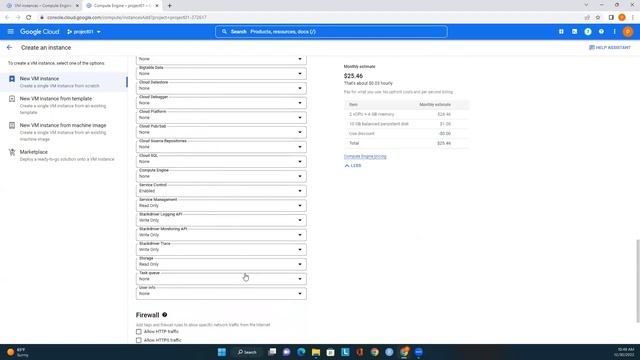
Task: Open the Stackdriver Logging API dropdown
Action: 221,220
